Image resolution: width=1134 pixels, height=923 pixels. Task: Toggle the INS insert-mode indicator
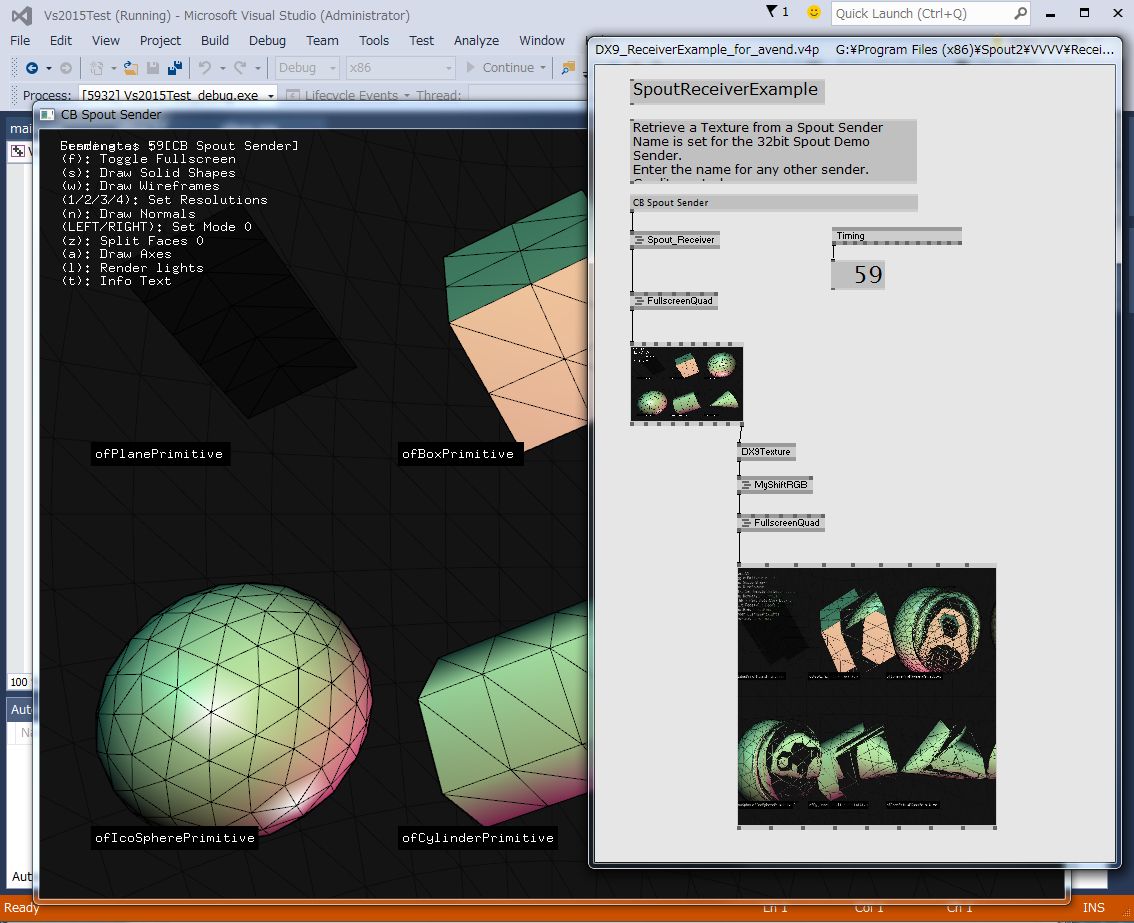(x=1093, y=908)
